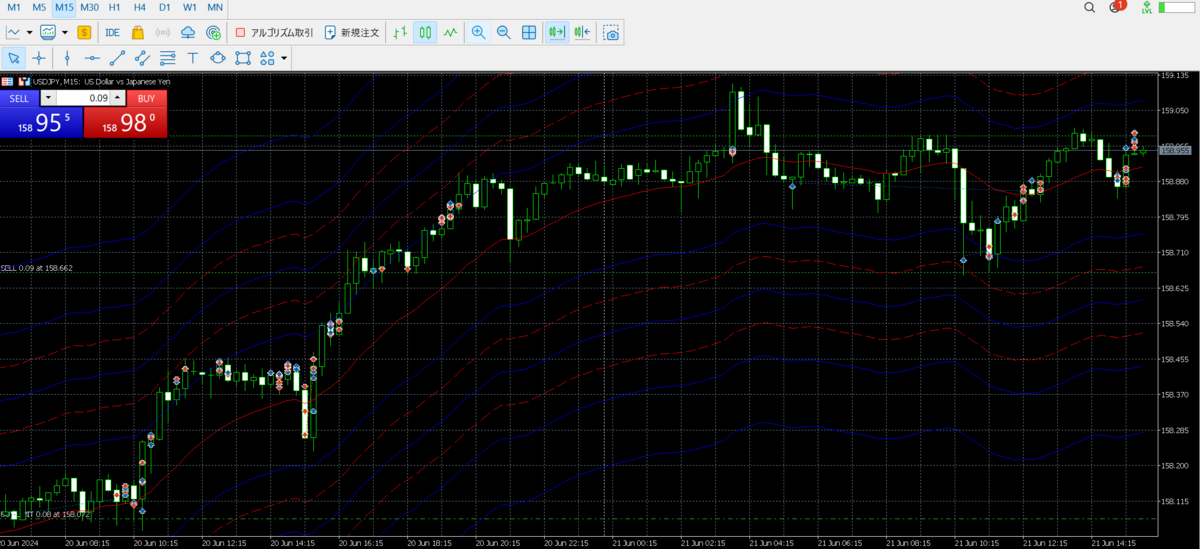Open the VPS cloud hosting icon

click(188, 32)
